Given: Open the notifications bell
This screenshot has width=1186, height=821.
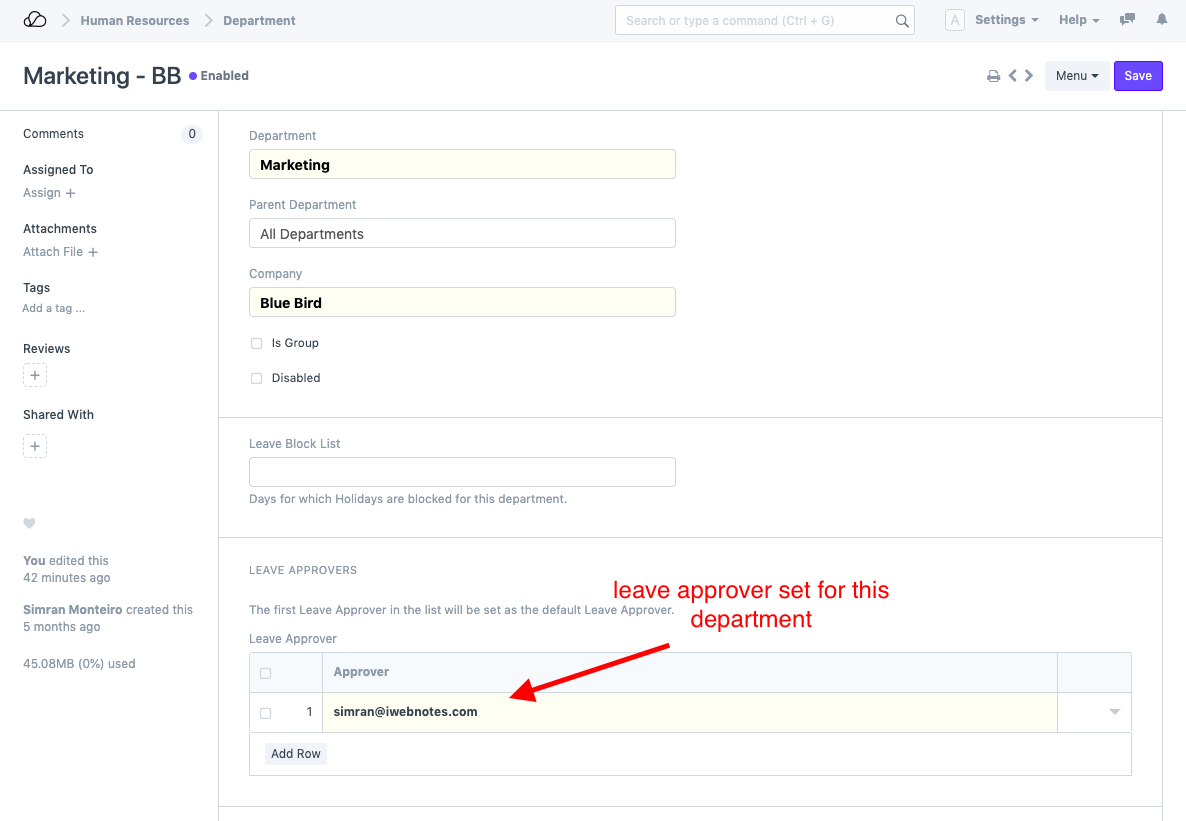Looking at the screenshot, I should coord(1161,20).
